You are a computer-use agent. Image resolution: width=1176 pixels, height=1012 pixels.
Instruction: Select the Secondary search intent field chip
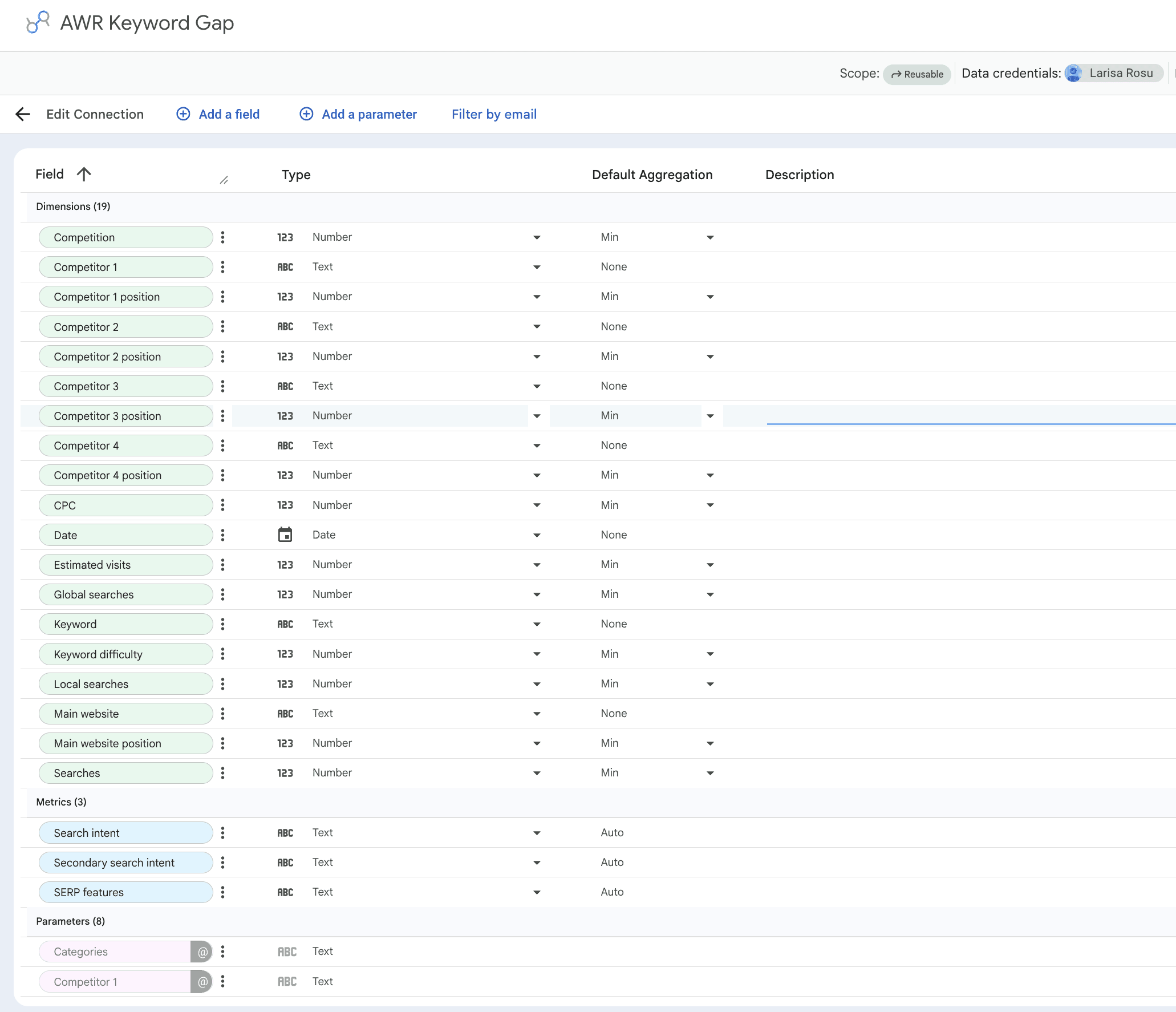(125, 863)
